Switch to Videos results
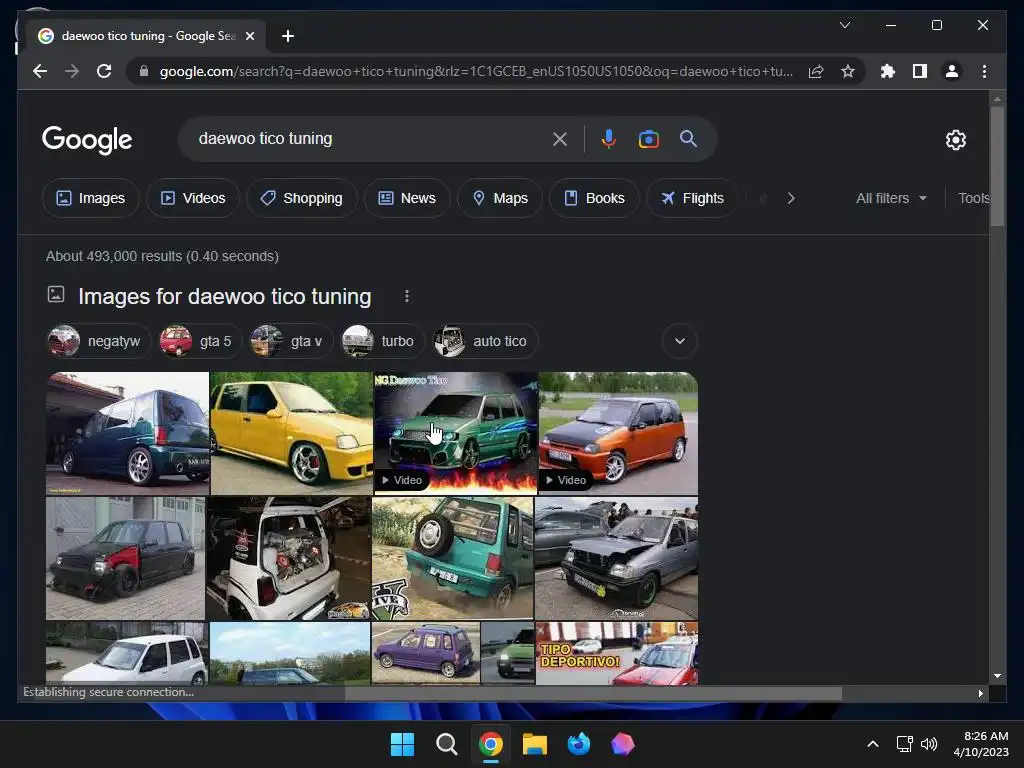 pyautogui.click(x=193, y=198)
